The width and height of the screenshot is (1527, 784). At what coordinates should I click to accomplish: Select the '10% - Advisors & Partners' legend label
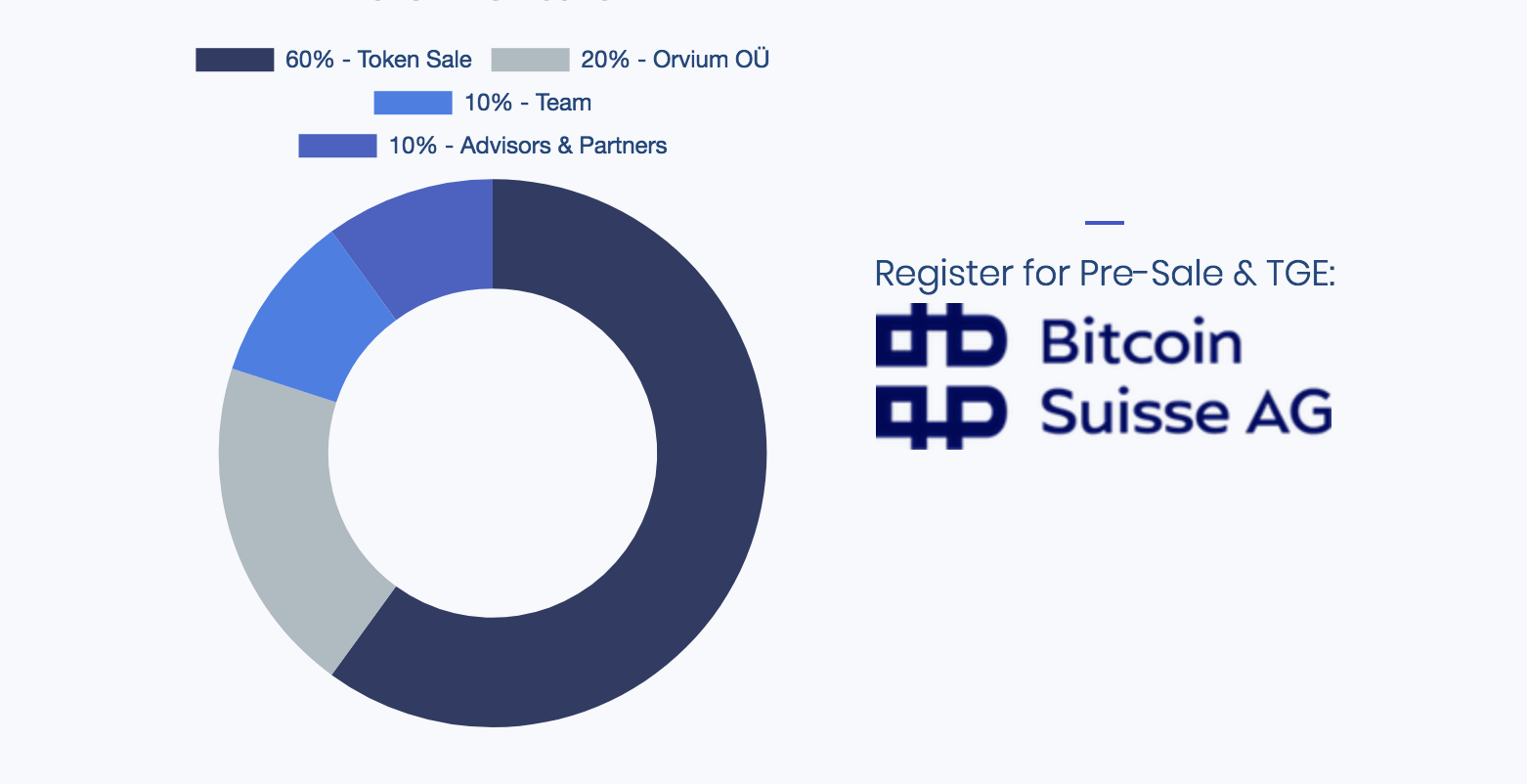tap(528, 146)
